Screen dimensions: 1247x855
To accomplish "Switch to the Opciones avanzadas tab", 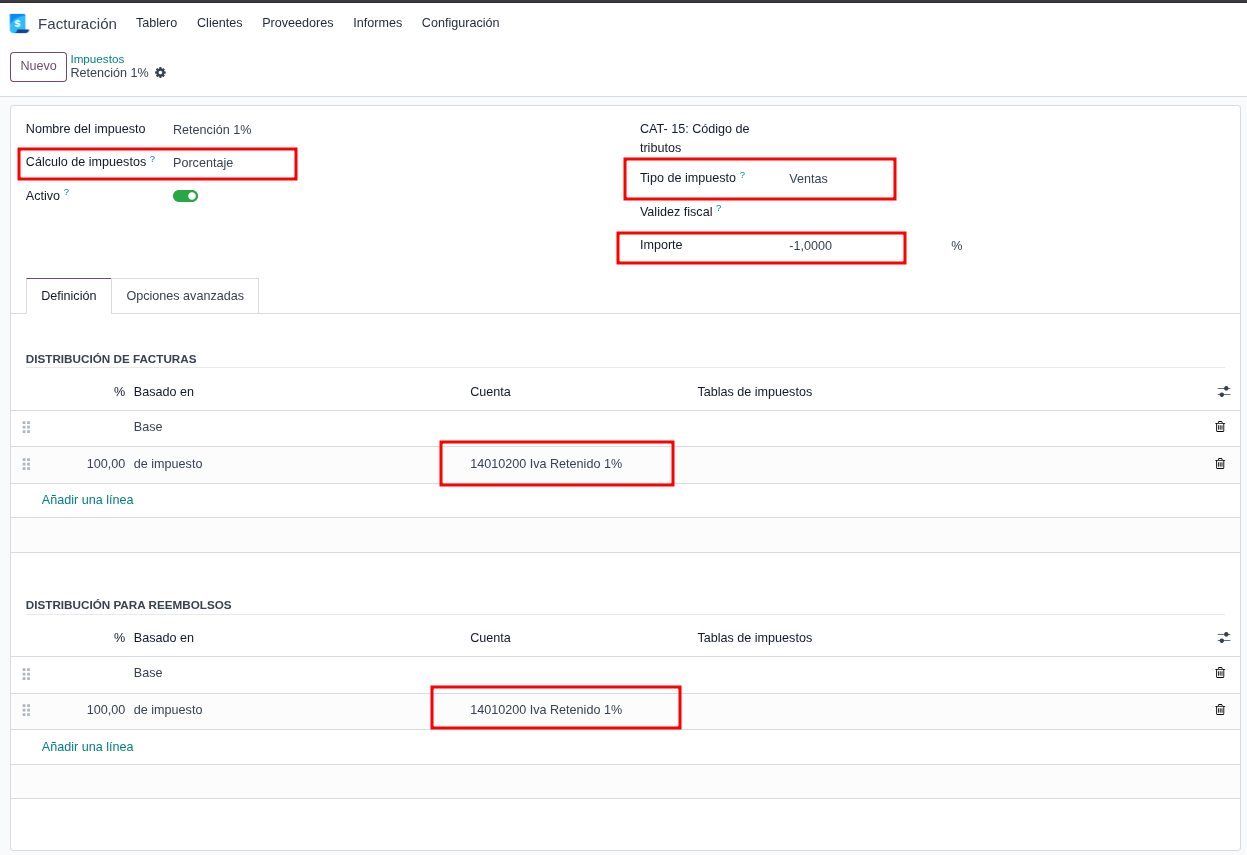I will point(185,296).
